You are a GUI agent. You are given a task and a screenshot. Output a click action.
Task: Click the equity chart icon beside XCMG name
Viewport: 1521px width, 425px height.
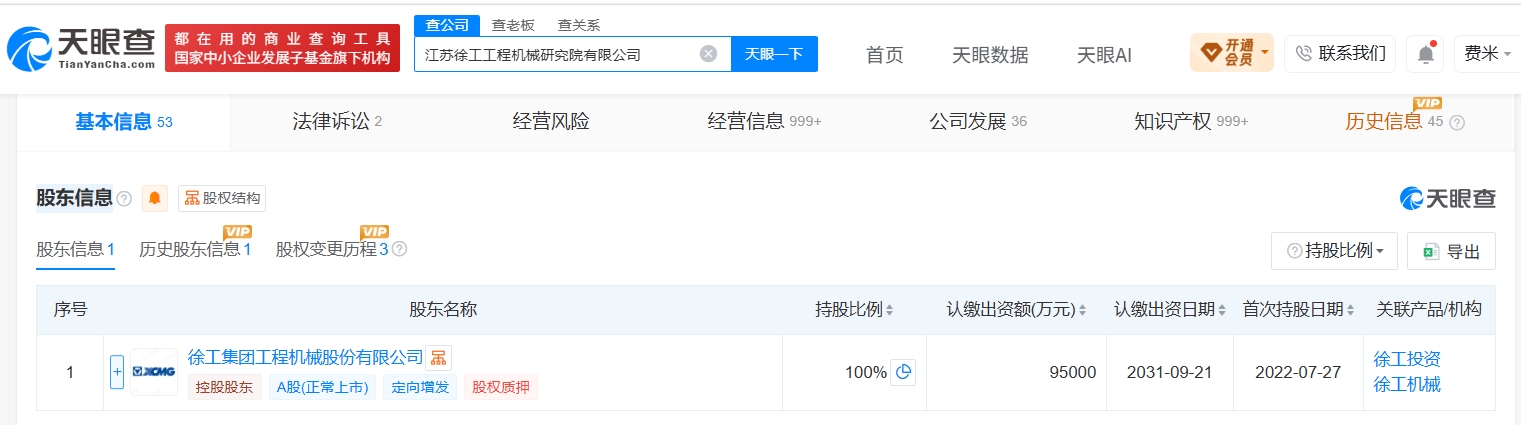[438, 358]
